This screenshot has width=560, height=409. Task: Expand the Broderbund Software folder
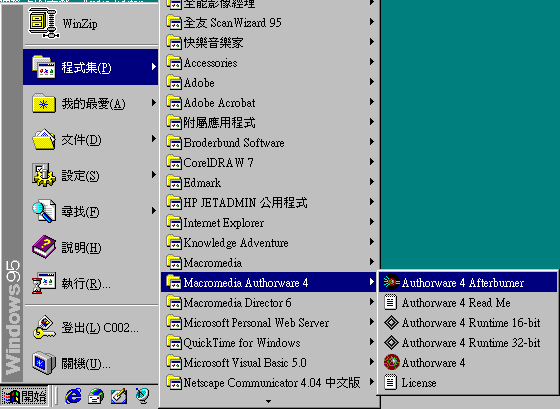[270, 143]
